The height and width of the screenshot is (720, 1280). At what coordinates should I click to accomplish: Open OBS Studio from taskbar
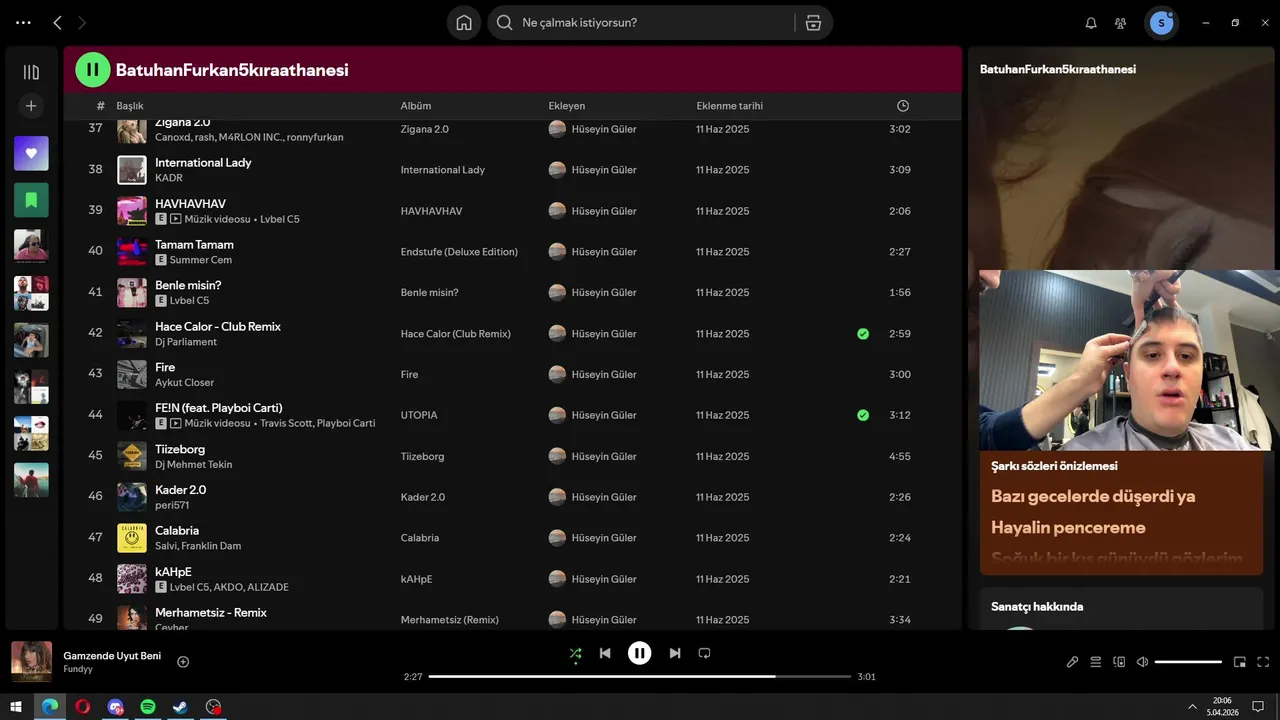pos(213,707)
